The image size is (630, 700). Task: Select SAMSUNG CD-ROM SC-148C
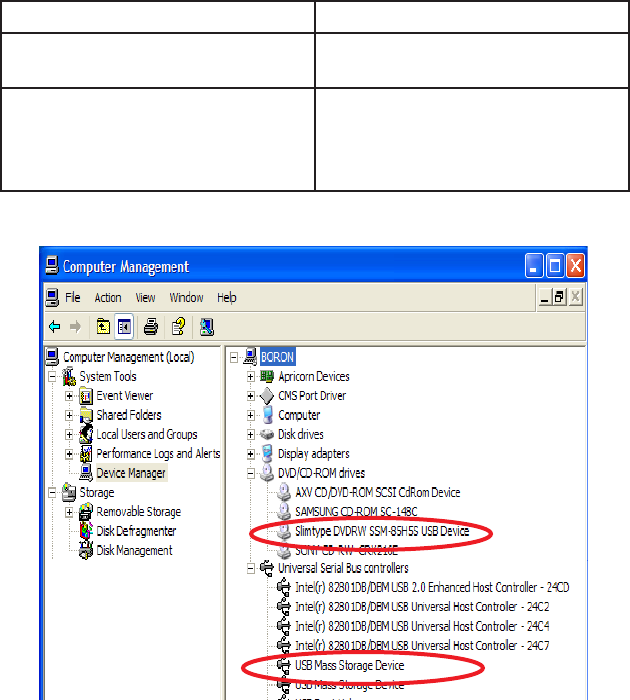click(356, 512)
